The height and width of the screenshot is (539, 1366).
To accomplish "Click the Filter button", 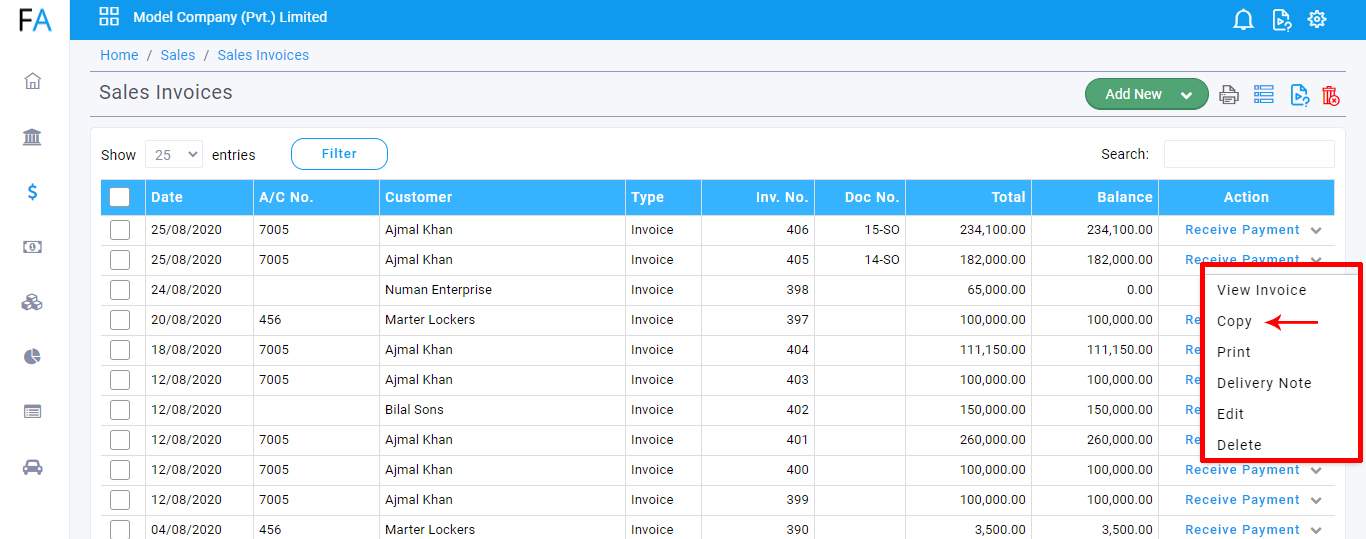I will (x=339, y=154).
